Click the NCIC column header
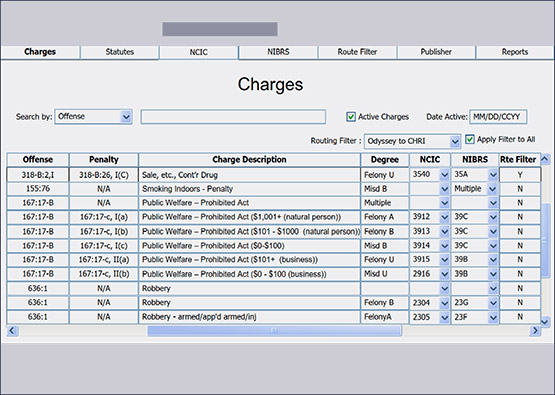The height and width of the screenshot is (395, 555). click(x=430, y=160)
